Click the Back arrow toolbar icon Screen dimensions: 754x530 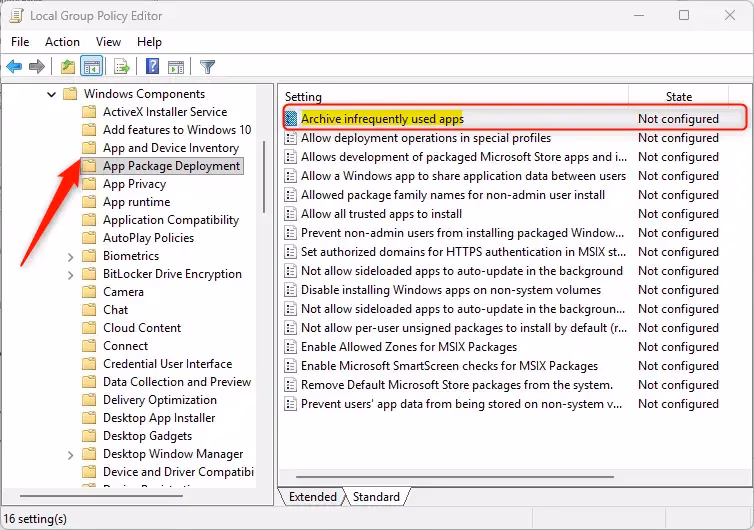point(14,67)
